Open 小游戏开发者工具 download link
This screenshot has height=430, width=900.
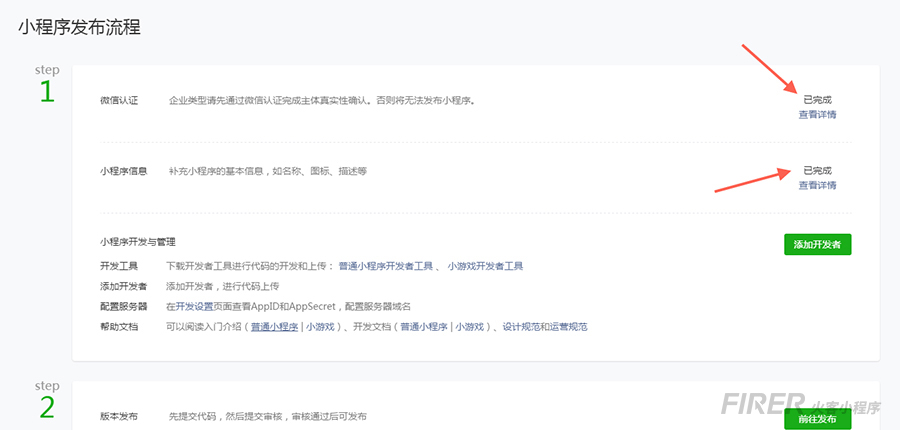(485, 266)
